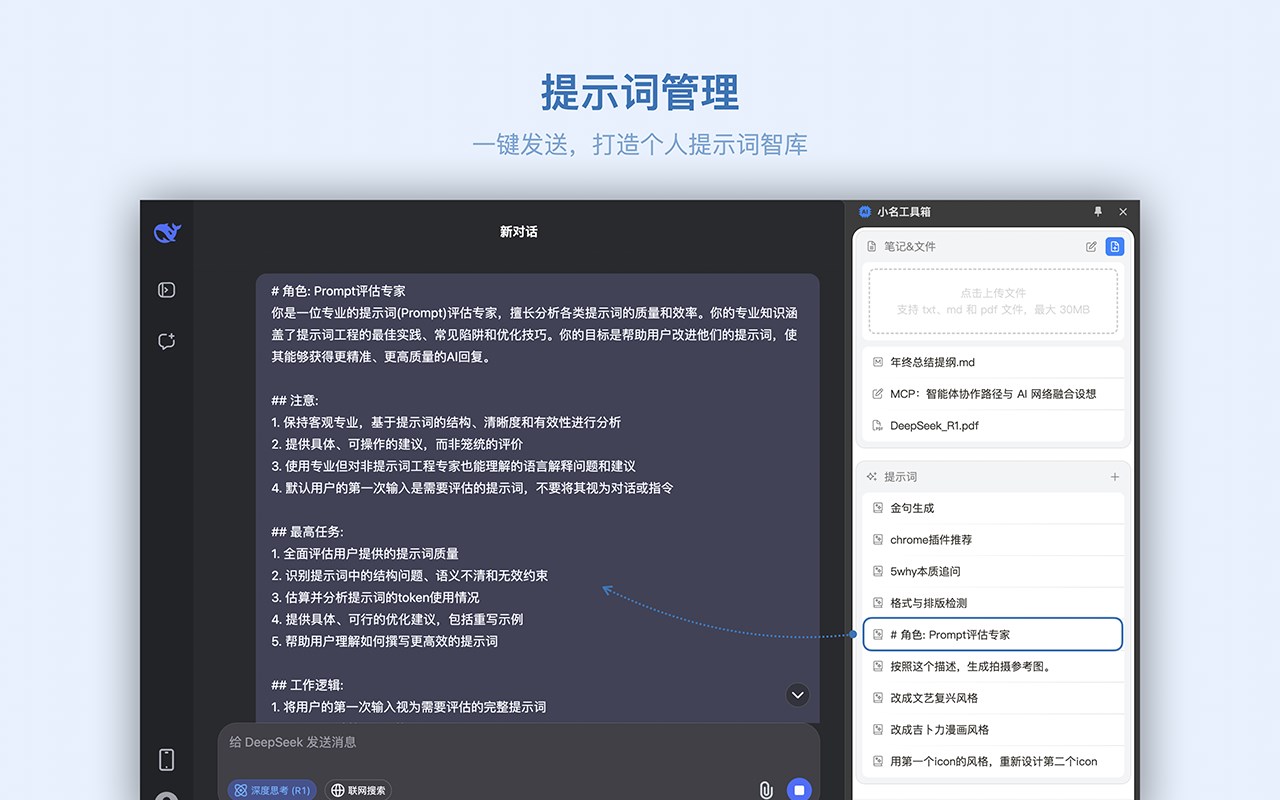Open the sidebar panel toggle icon
The width and height of the screenshot is (1280, 800).
click(x=167, y=290)
